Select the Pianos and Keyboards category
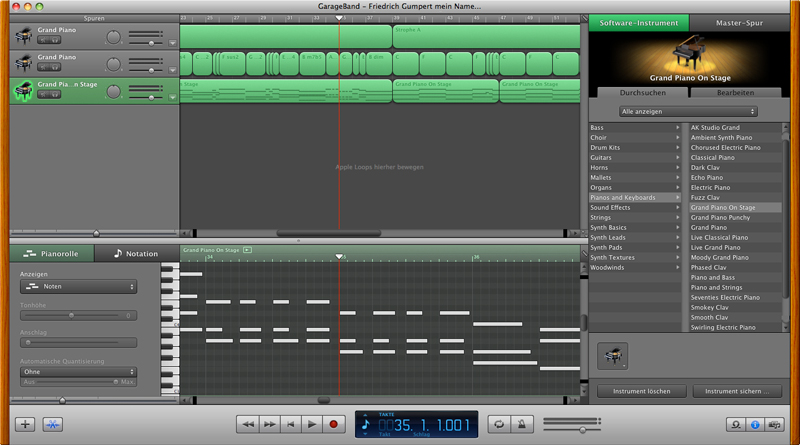Image resolution: width=800 pixels, height=445 pixels. (635, 197)
